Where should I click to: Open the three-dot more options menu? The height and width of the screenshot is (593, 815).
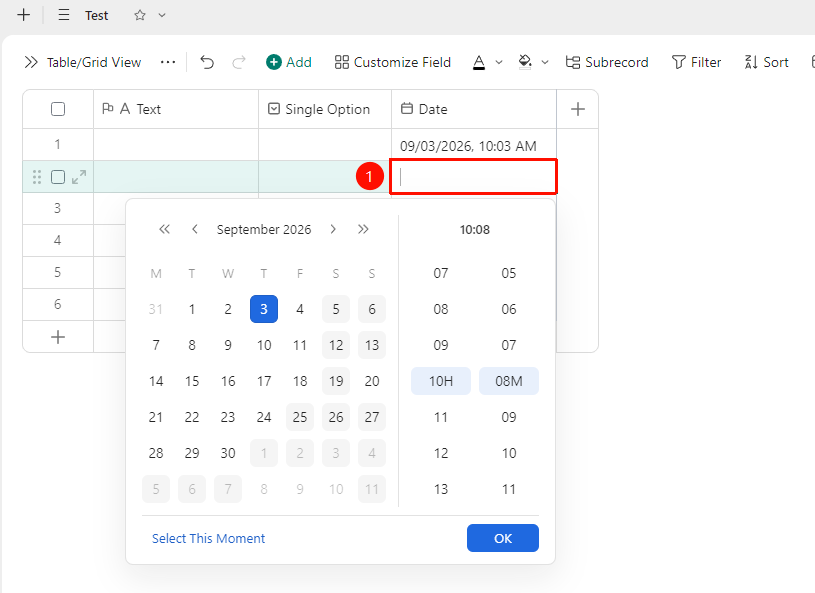point(168,62)
